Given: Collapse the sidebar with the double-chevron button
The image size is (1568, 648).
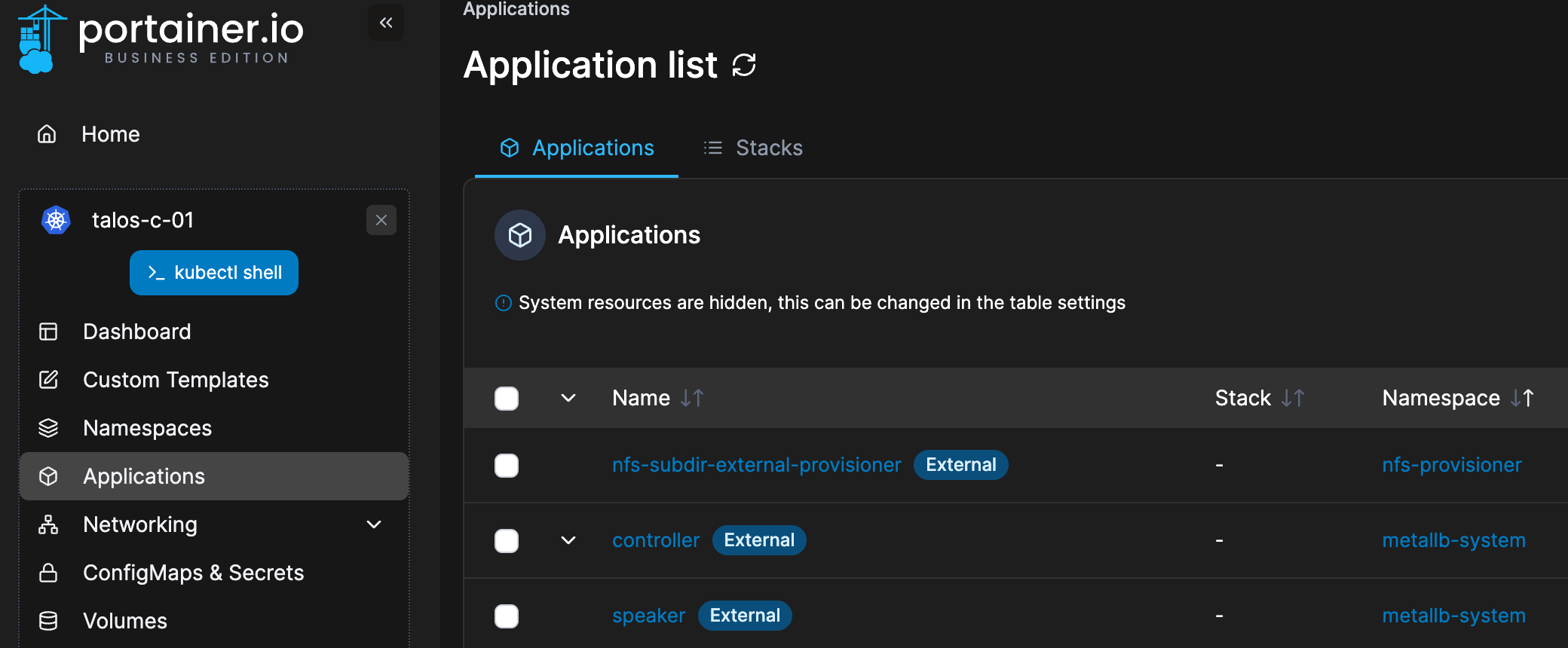Looking at the screenshot, I should pyautogui.click(x=386, y=23).
